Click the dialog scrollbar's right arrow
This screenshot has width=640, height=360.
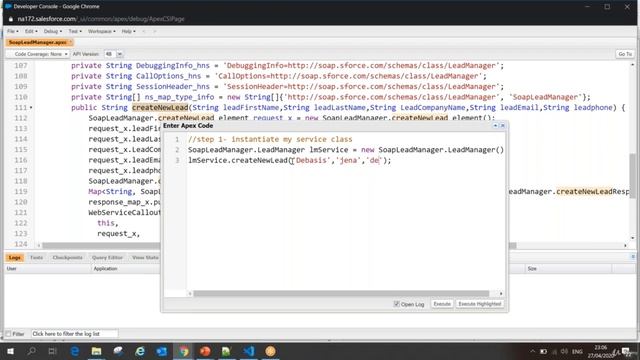pyautogui.click(x=501, y=293)
